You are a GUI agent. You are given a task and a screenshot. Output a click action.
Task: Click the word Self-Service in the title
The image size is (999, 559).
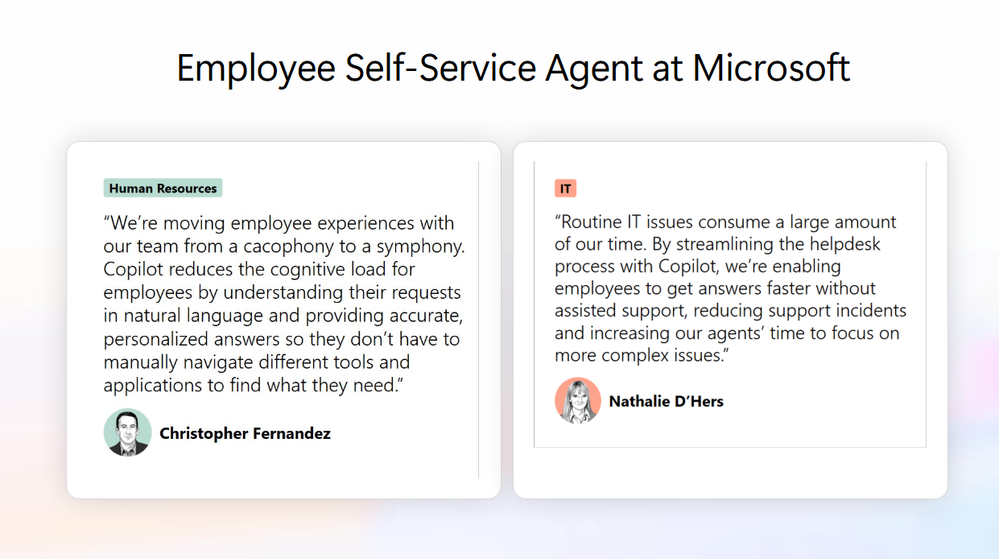click(441, 68)
